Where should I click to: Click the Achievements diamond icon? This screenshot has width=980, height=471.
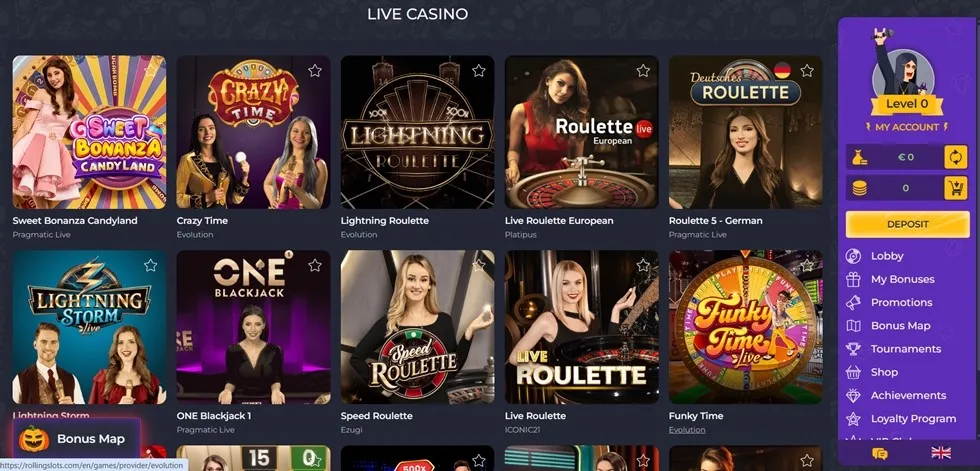tap(853, 395)
